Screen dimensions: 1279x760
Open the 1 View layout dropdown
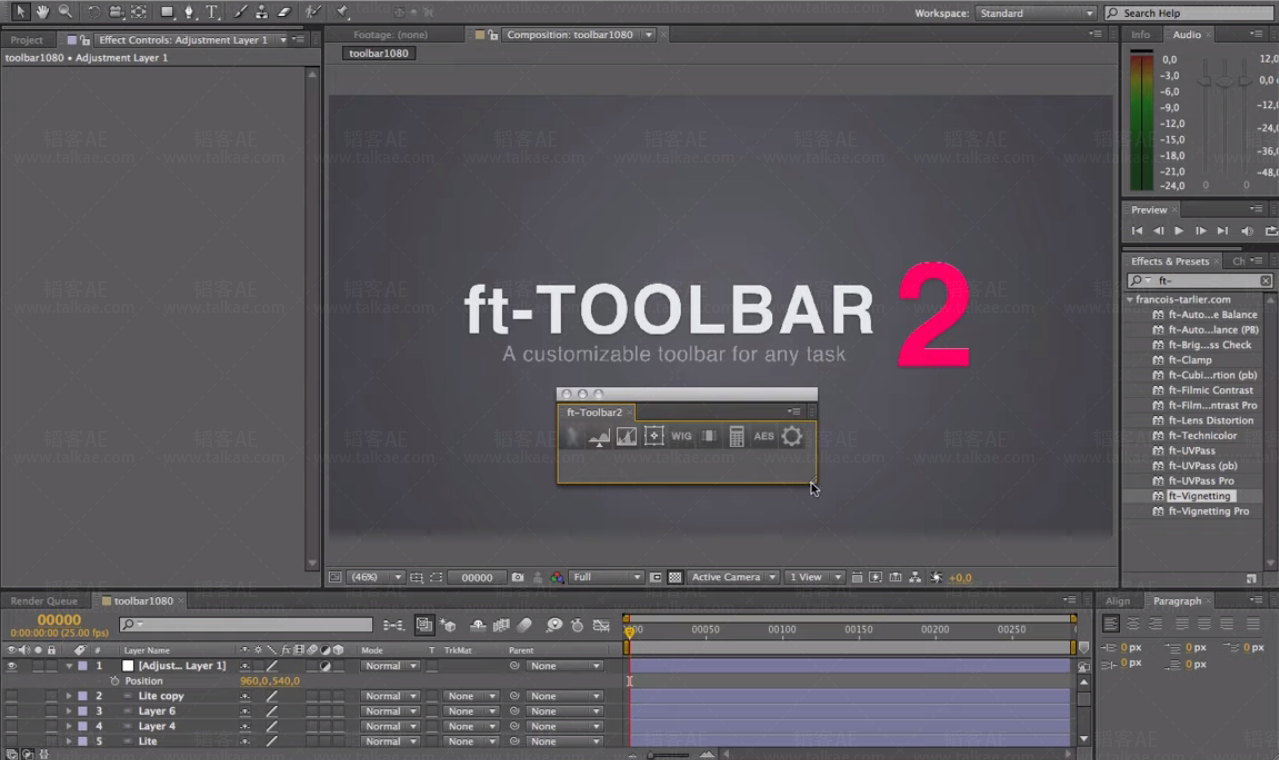pyautogui.click(x=814, y=577)
